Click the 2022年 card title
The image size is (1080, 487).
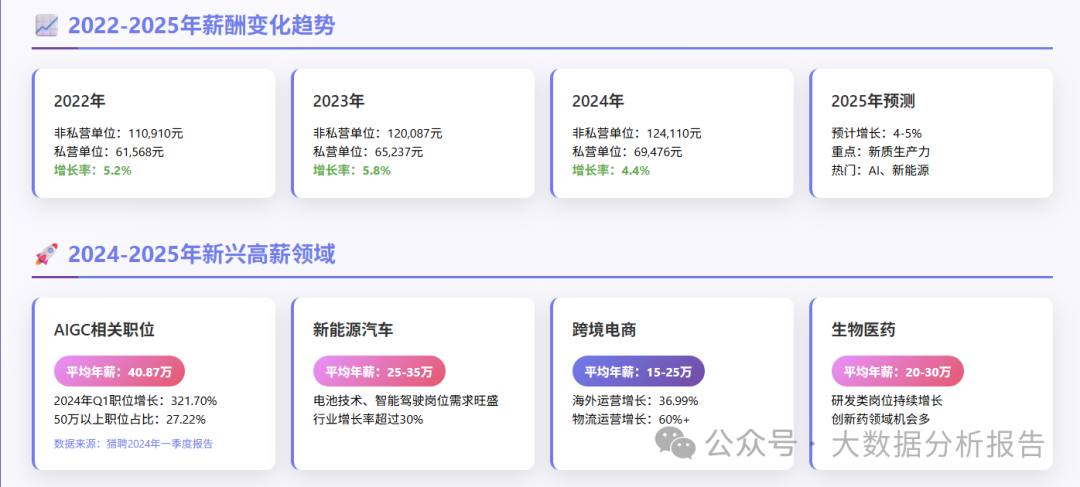click(x=79, y=101)
